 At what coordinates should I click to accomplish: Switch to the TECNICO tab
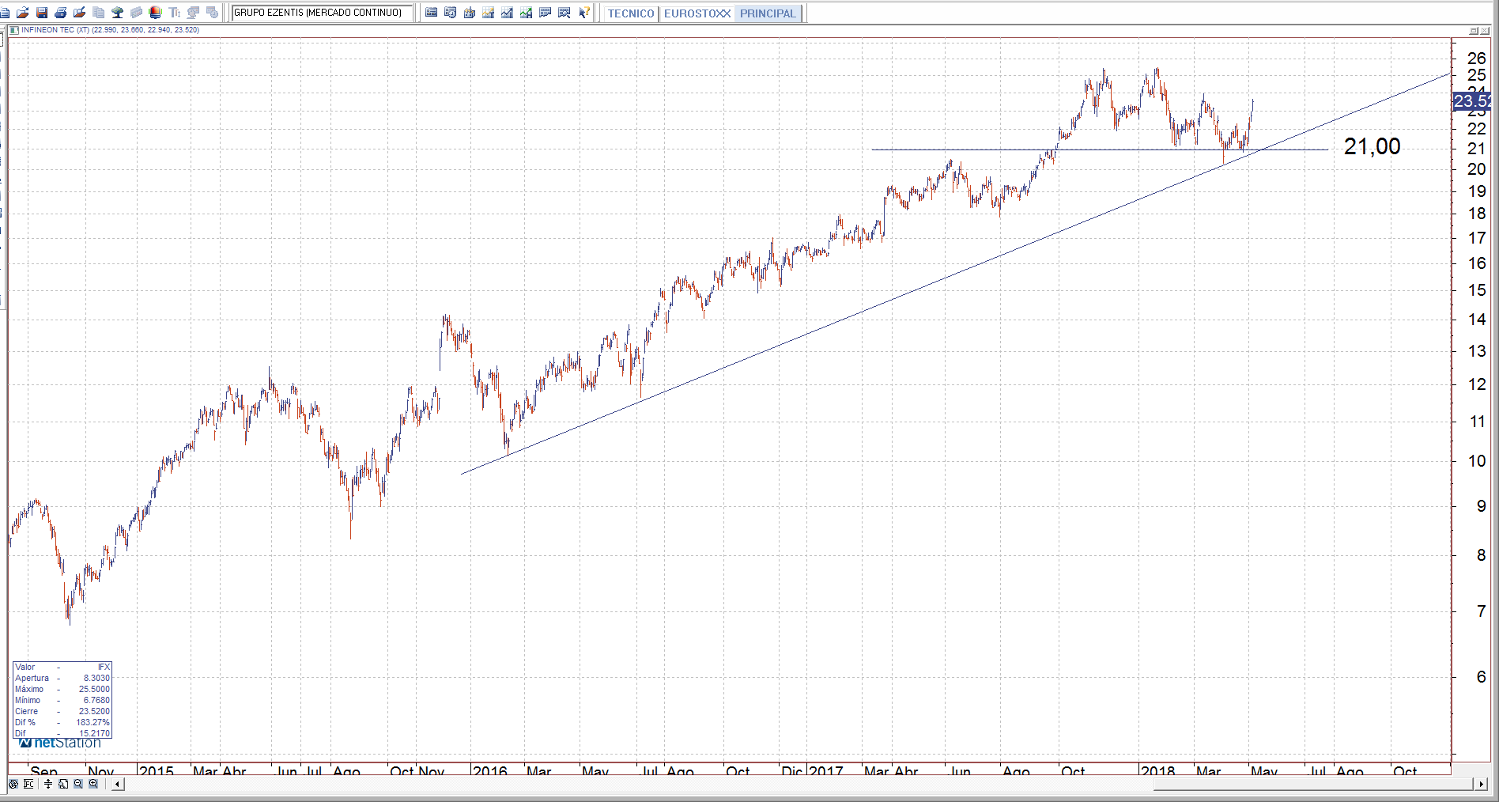631,14
